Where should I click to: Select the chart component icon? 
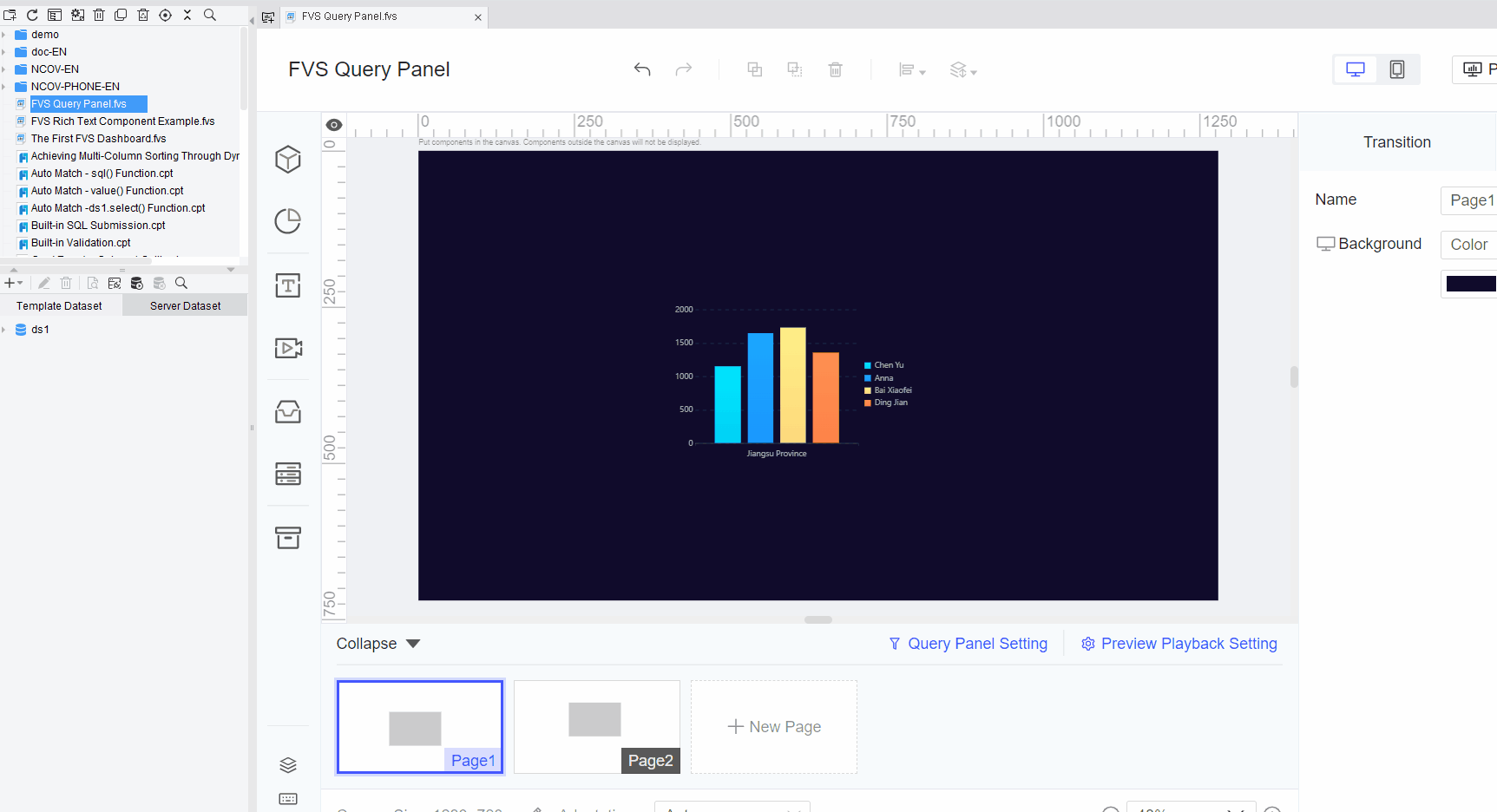[x=287, y=221]
